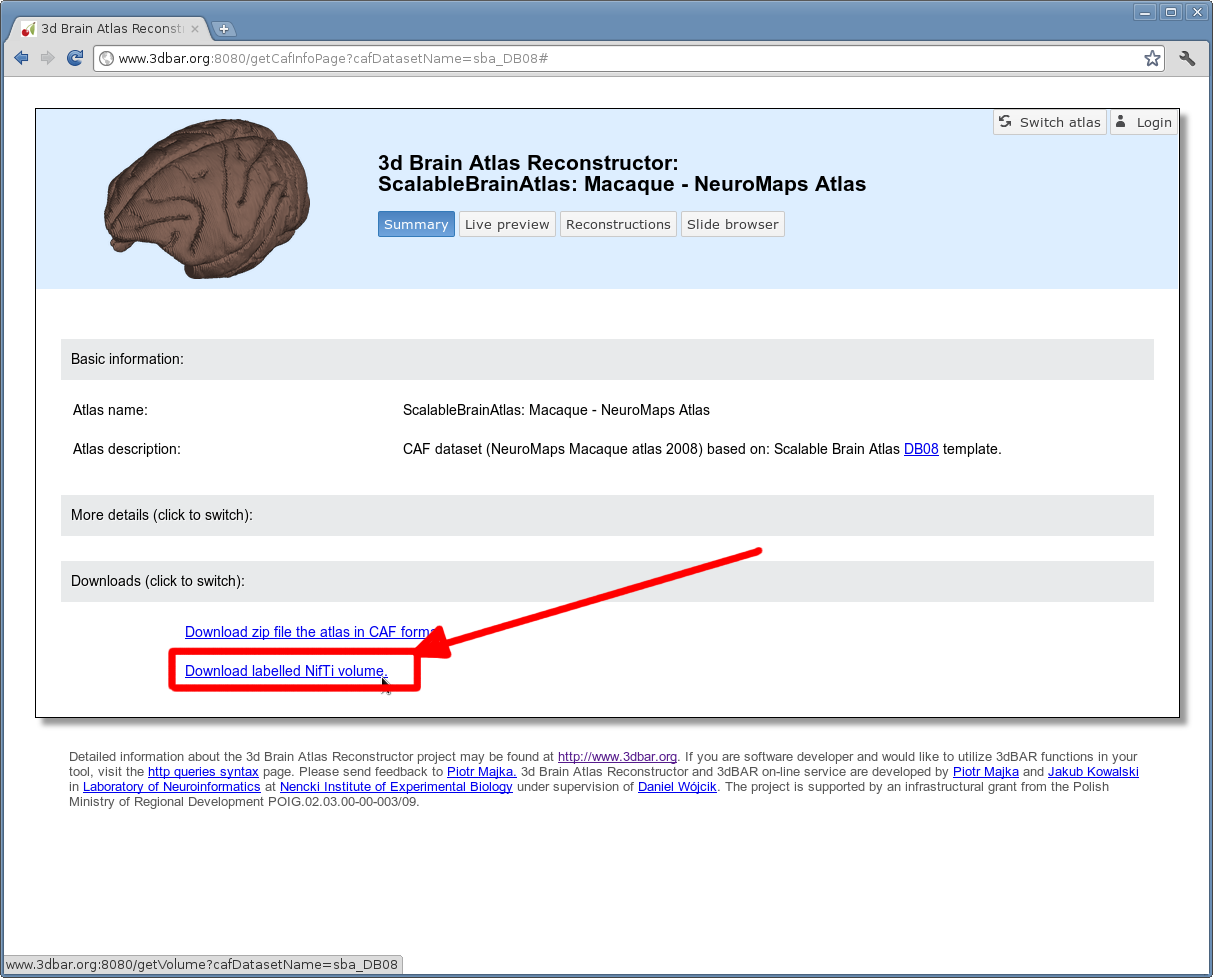1213x978 pixels.
Task: Select the Summary tab
Action: (x=416, y=224)
